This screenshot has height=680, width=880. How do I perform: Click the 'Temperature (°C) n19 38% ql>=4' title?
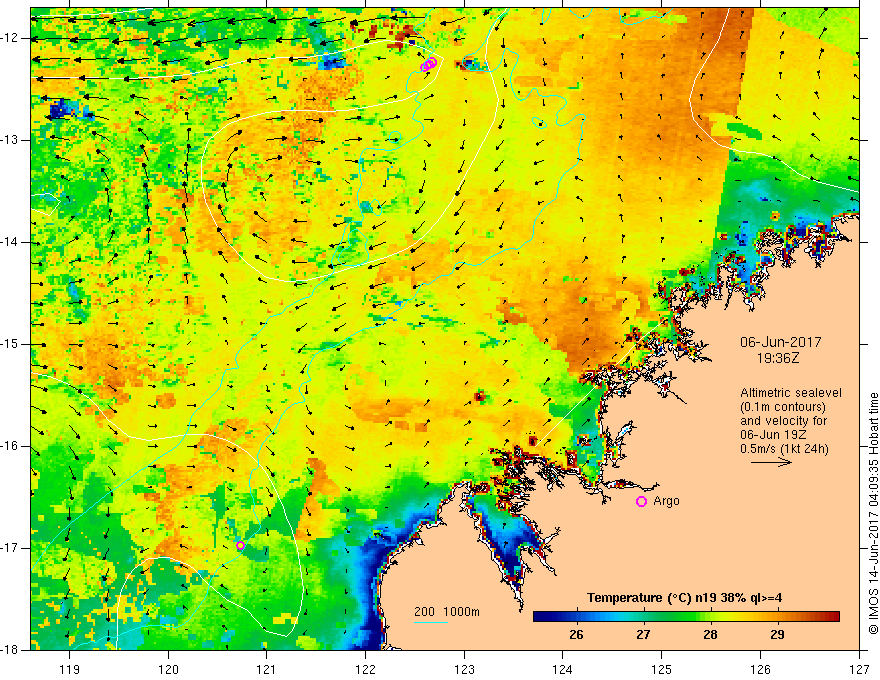[685, 598]
